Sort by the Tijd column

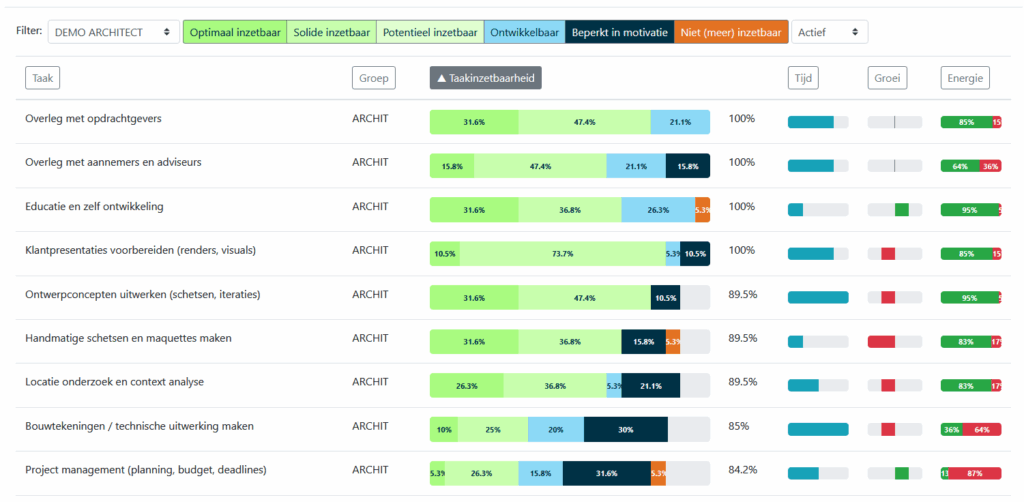point(803,78)
